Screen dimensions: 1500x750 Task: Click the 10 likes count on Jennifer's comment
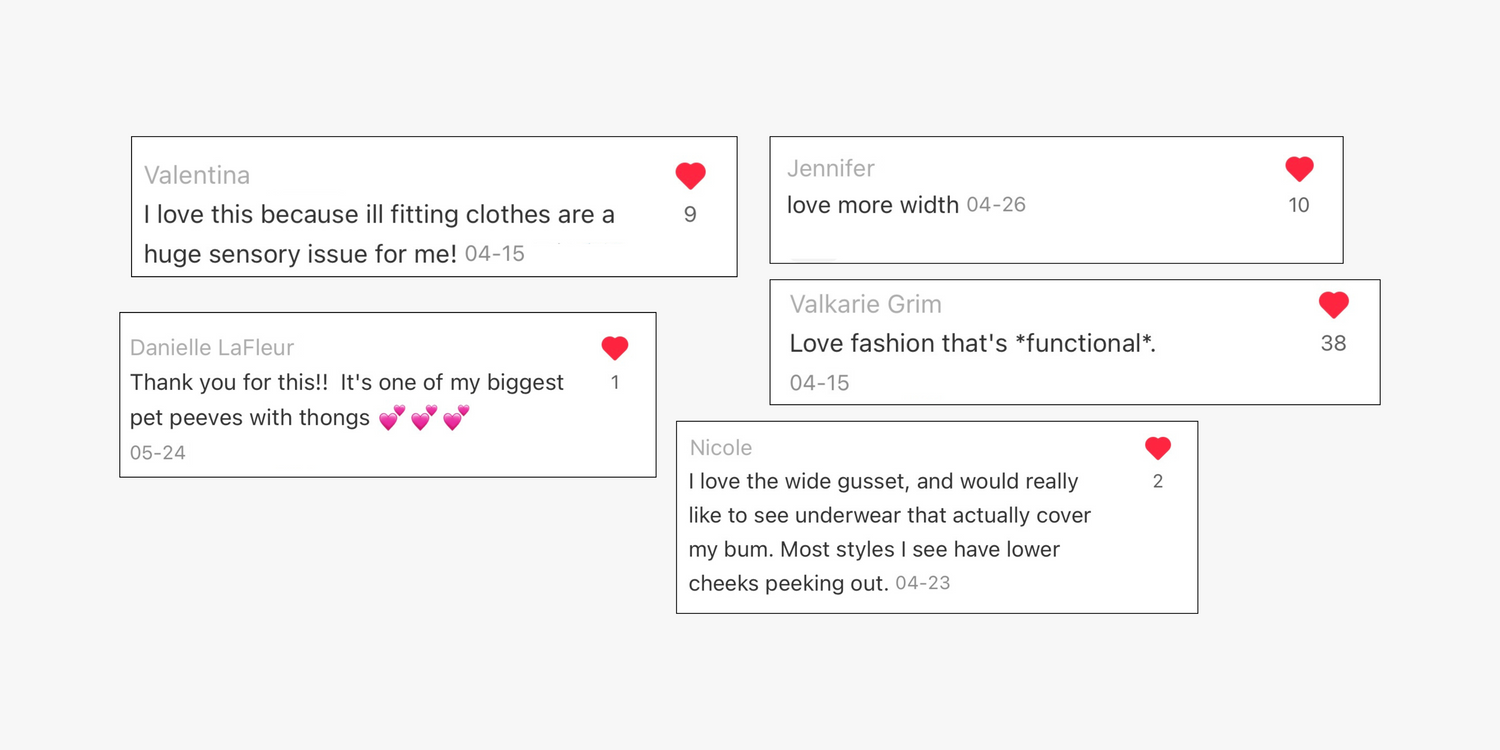[1299, 205]
